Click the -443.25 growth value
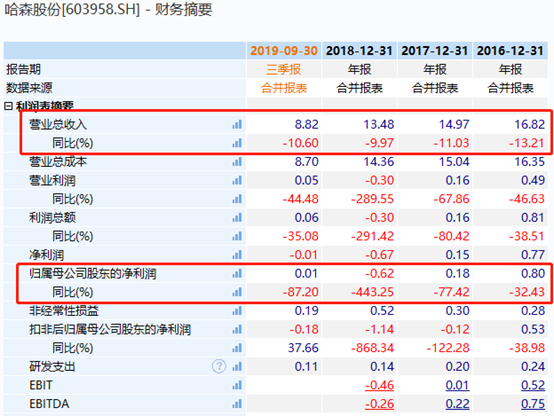 (372, 292)
